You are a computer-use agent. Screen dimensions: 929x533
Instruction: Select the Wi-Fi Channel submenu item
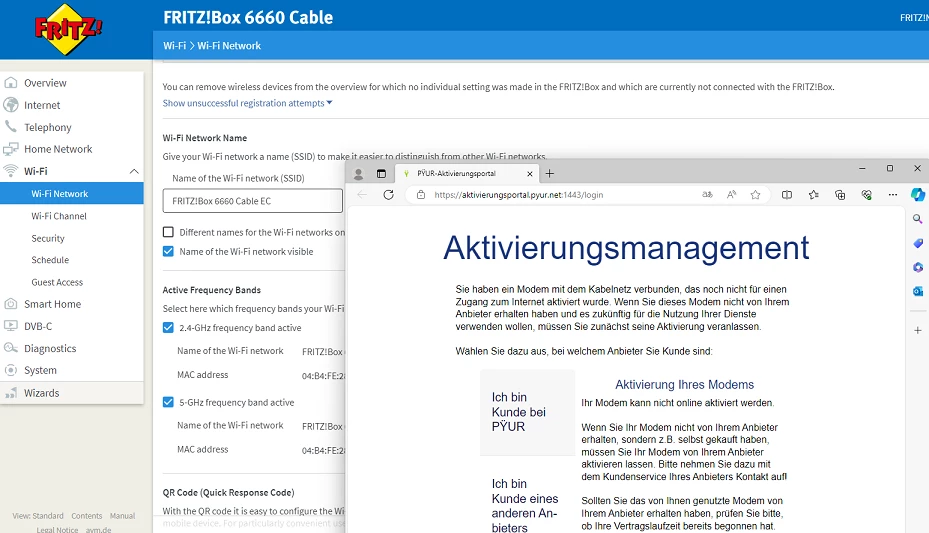click(59, 216)
